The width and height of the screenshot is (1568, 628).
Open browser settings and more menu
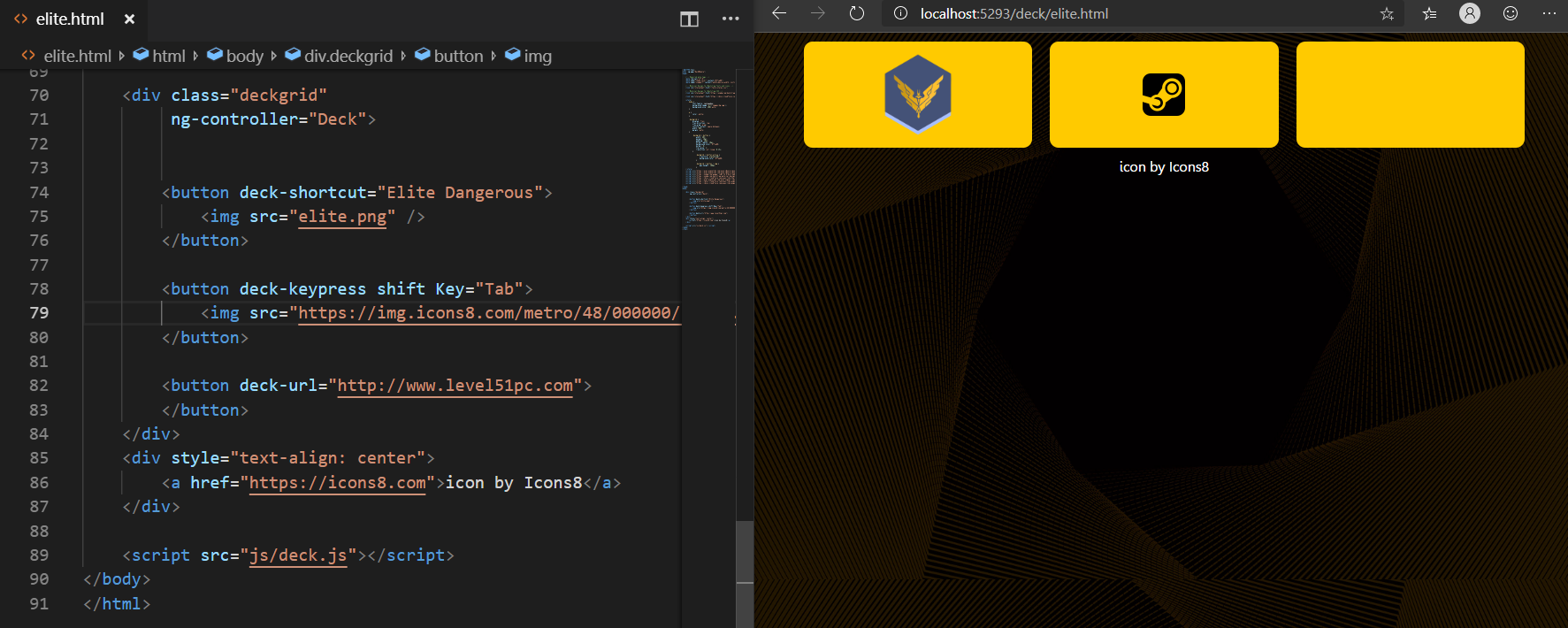tap(1549, 13)
